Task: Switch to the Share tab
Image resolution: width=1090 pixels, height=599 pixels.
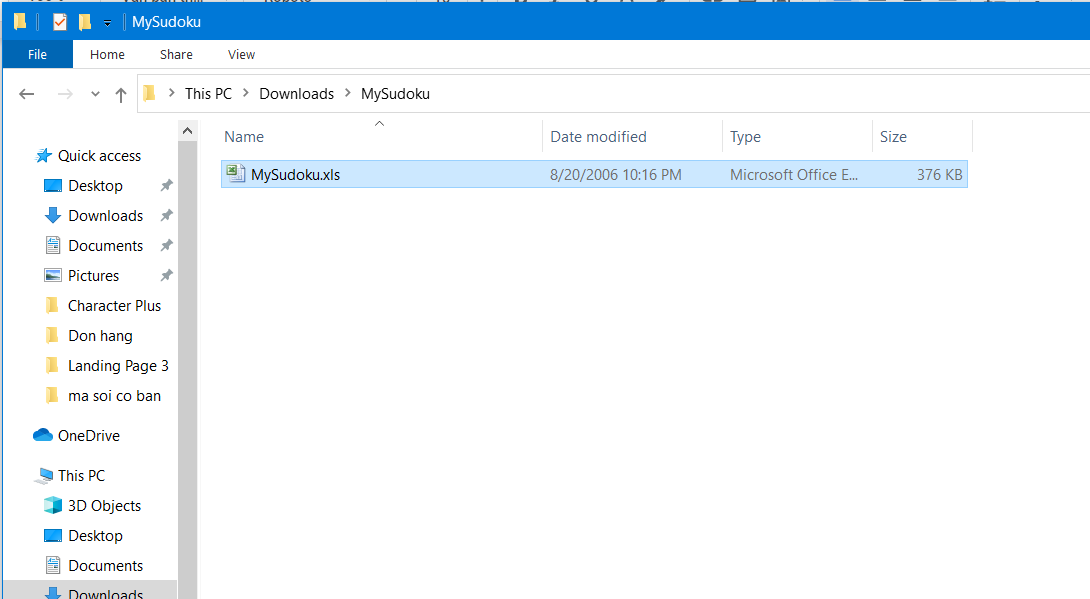Action: pos(176,54)
